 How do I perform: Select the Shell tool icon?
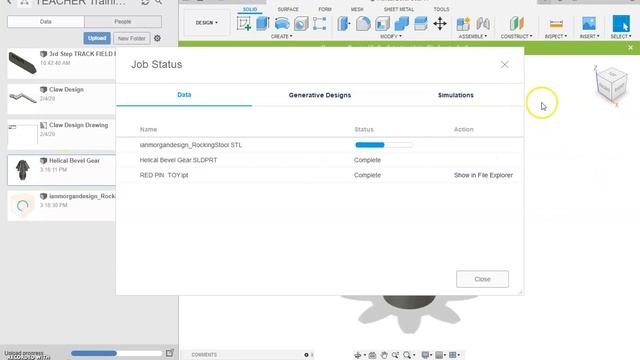(382, 24)
